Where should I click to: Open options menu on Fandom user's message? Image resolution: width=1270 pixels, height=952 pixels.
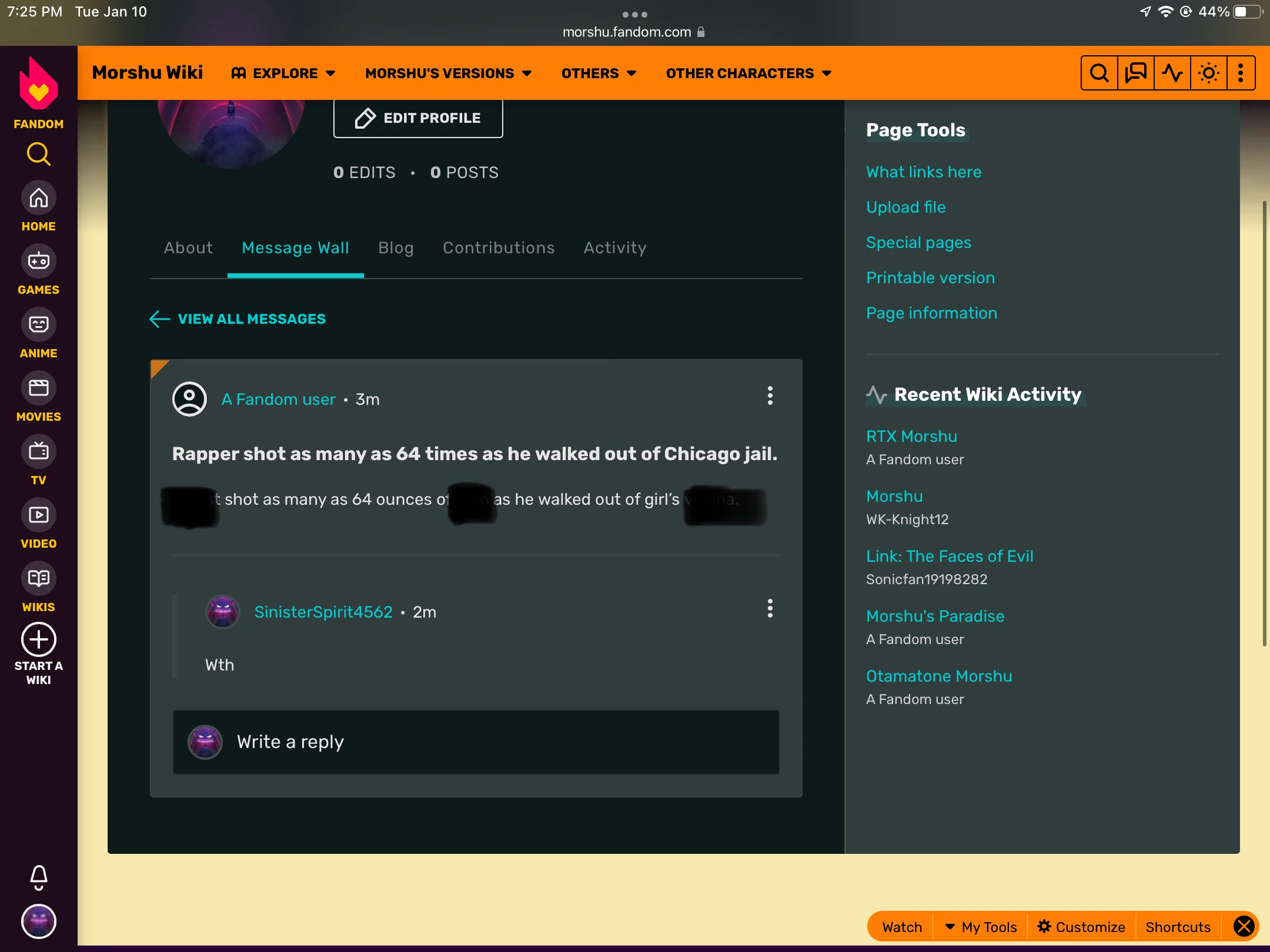point(770,396)
